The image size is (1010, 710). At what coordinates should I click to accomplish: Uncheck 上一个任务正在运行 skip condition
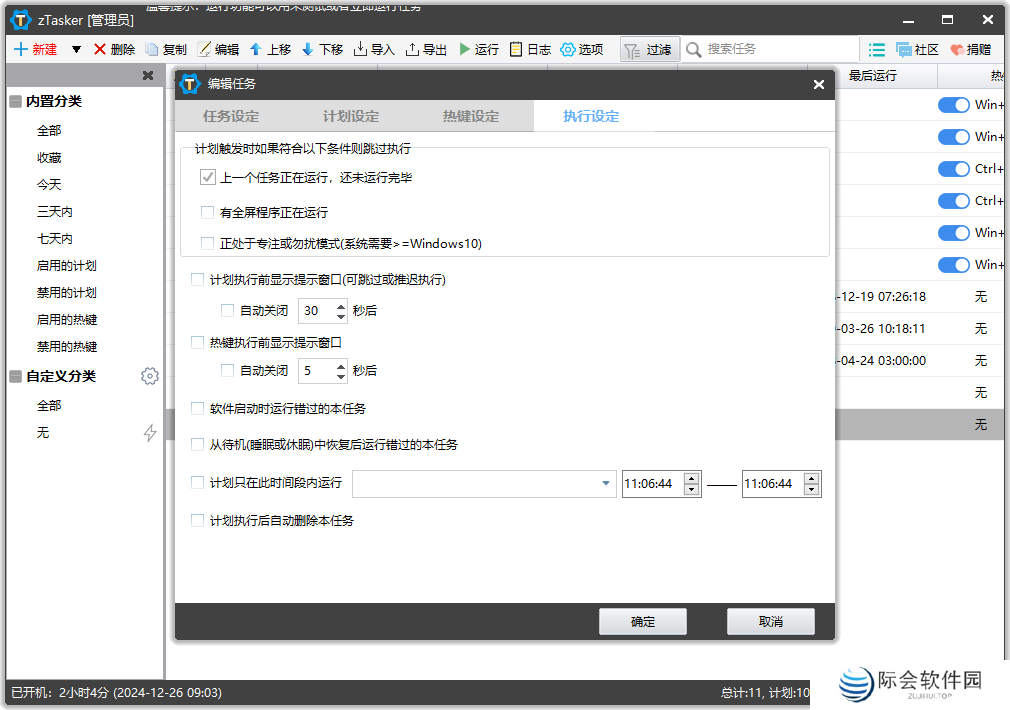[207, 177]
